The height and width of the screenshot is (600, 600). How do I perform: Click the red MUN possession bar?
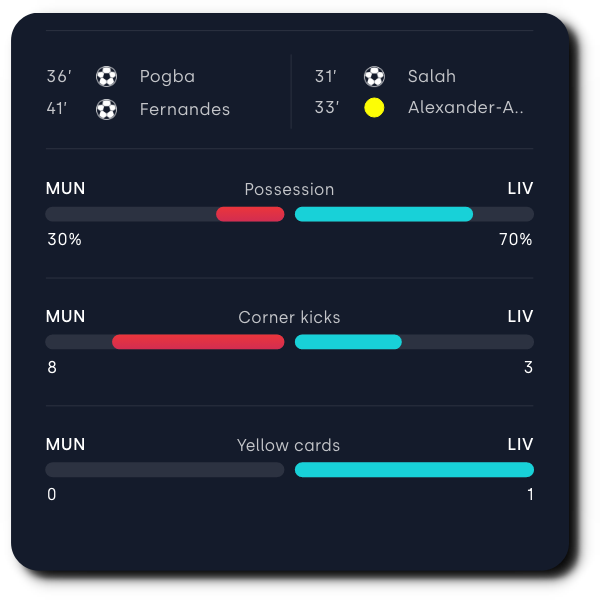click(x=250, y=214)
